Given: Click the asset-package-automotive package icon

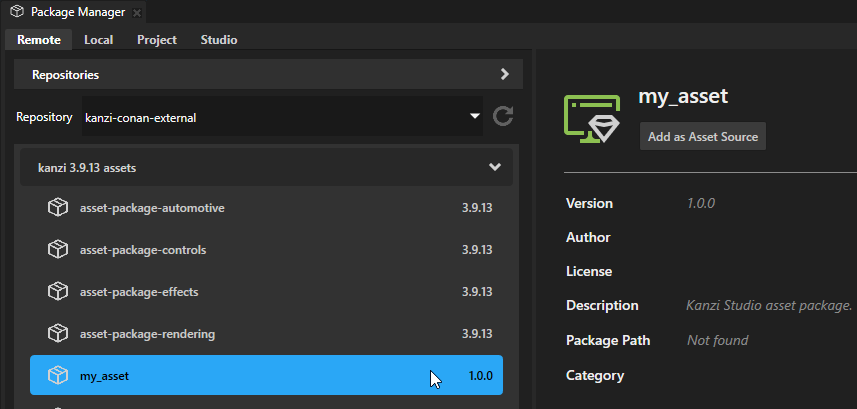Looking at the screenshot, I should tap(57, 208).
